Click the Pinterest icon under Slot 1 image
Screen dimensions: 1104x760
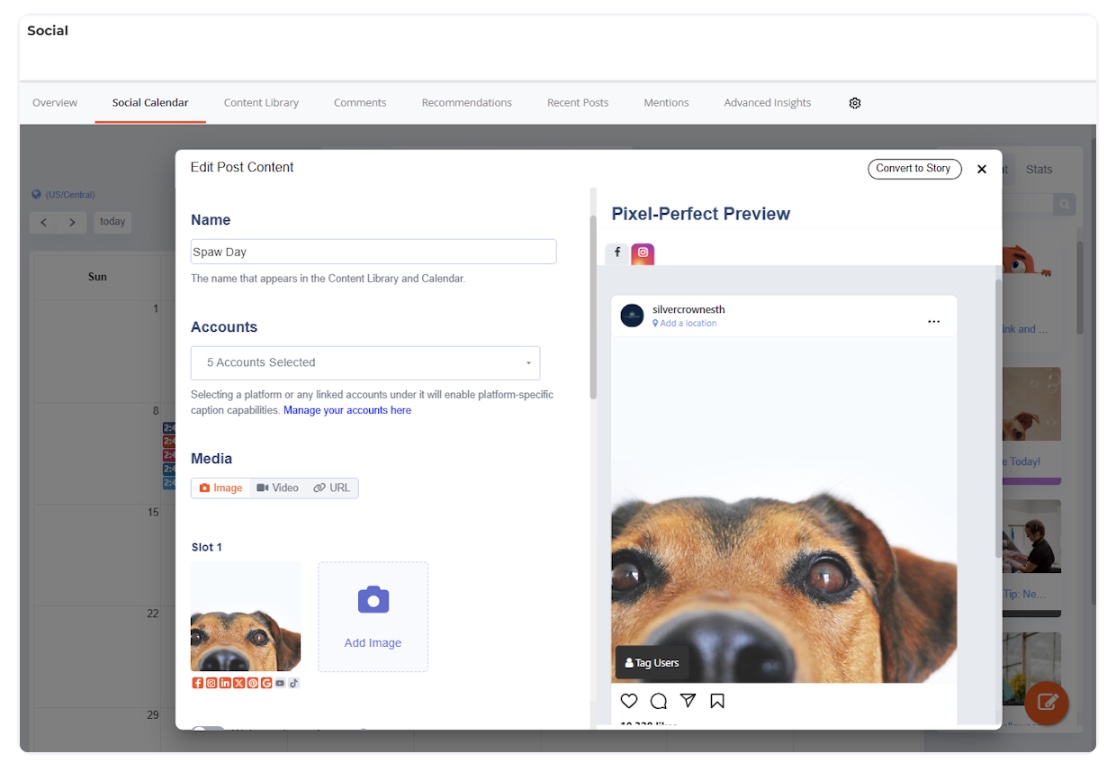pyautogui.click(x=252, y=683)
